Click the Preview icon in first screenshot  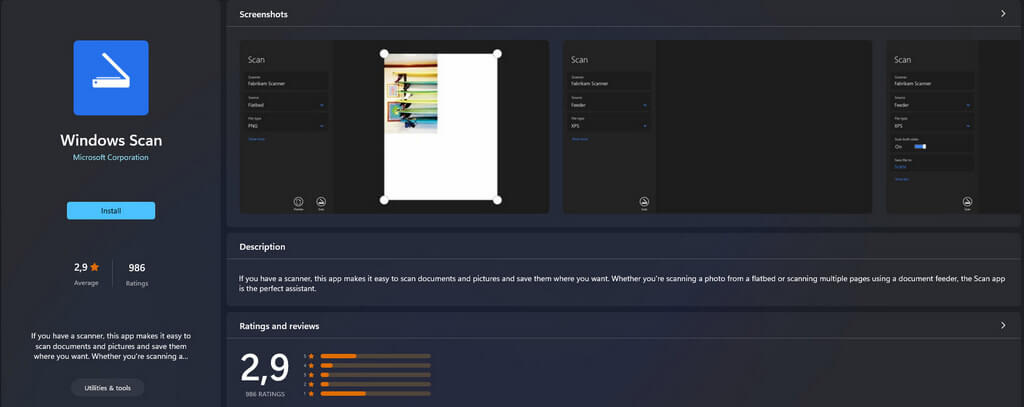(298, 202)
